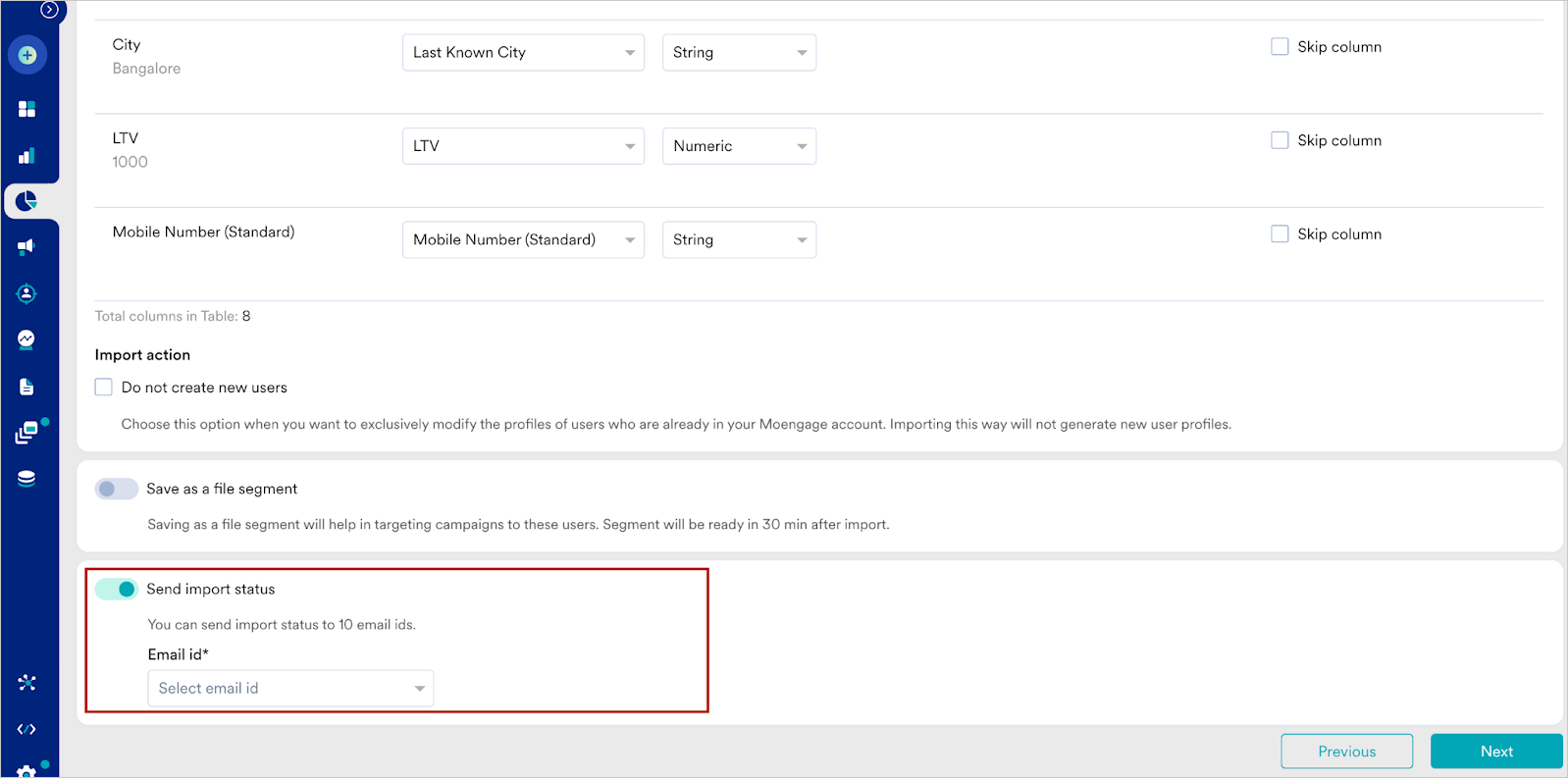The height and width of the screenshot is (778, 1568).
Task: Click the Previous button
Action: (x=1346, y=752)
